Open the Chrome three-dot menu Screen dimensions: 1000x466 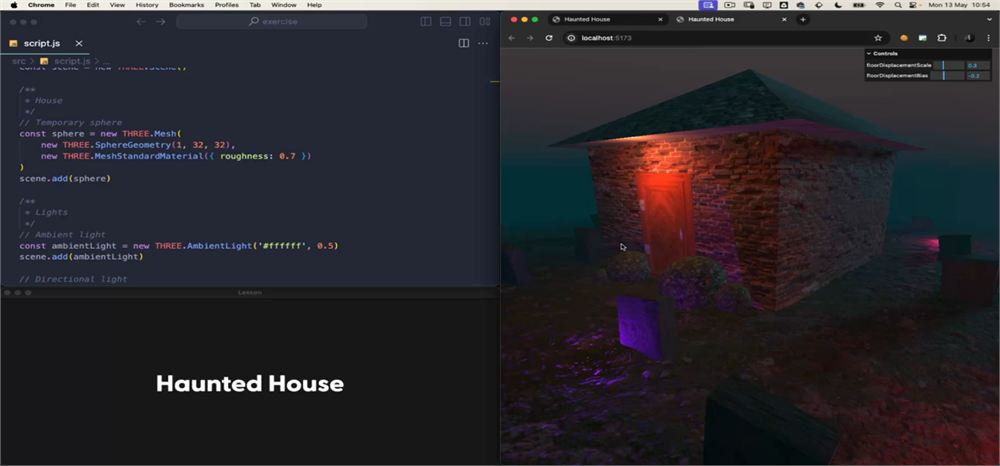click(988, 38)
